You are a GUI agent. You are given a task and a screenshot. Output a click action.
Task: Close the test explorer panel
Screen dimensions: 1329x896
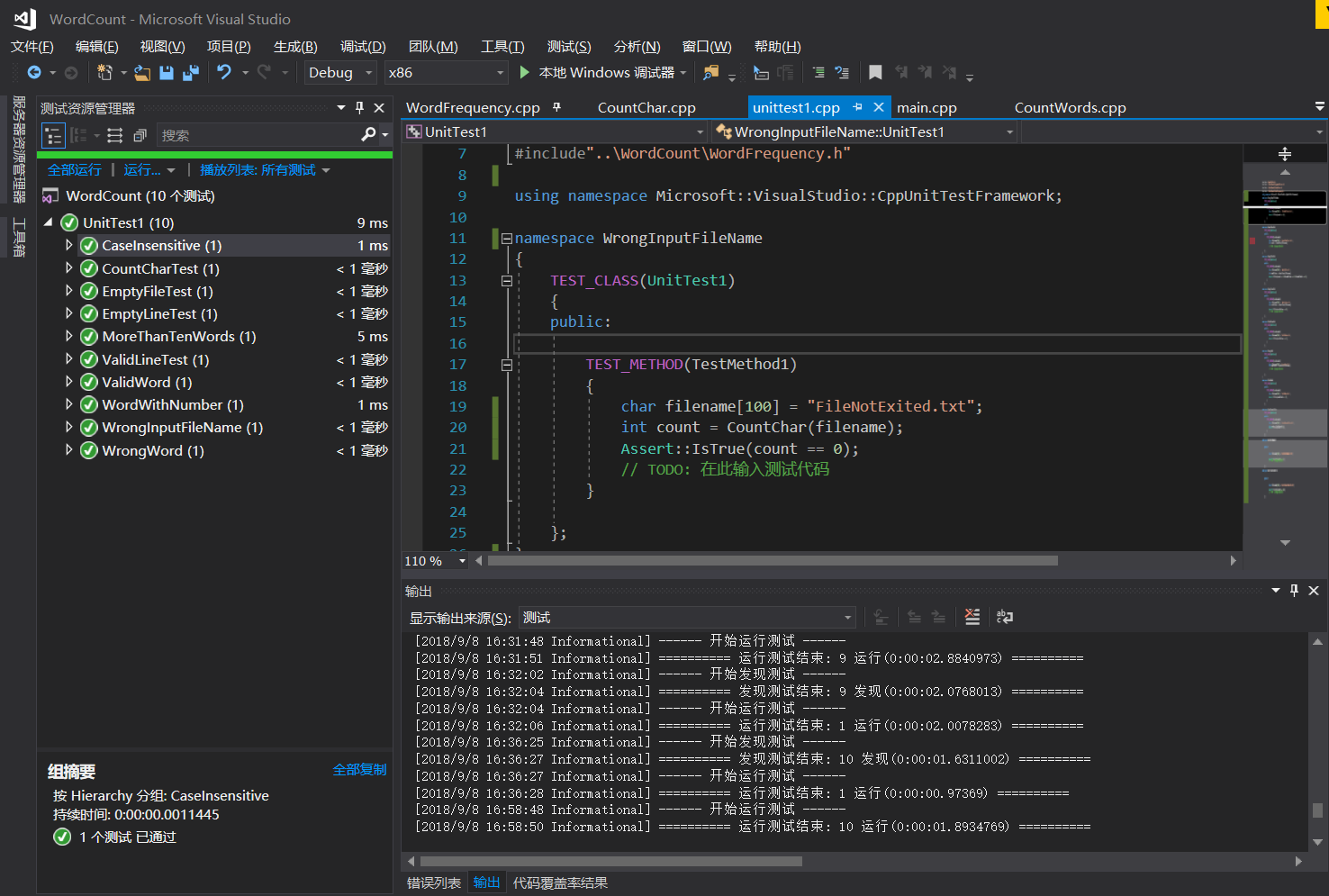tap(379, 108)
